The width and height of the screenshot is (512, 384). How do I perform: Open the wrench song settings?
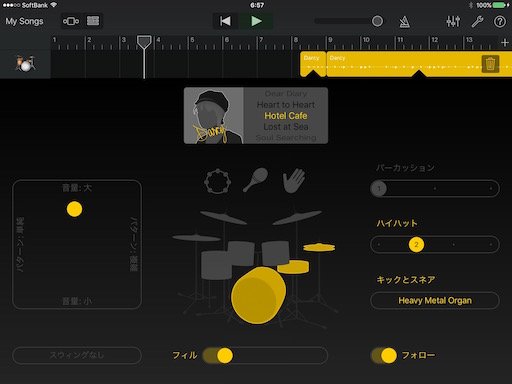click(x=477, y=22)
